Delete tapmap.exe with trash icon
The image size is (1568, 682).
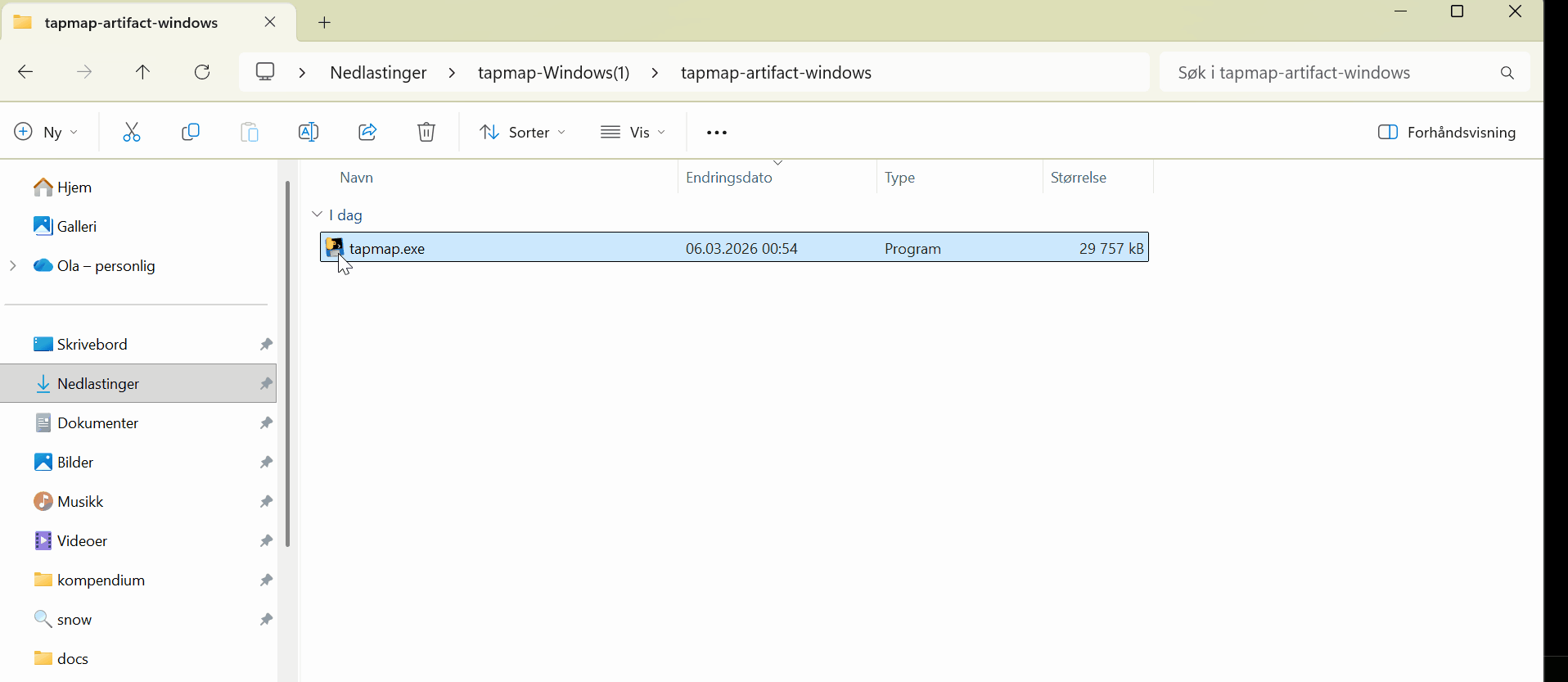point(426,132)
